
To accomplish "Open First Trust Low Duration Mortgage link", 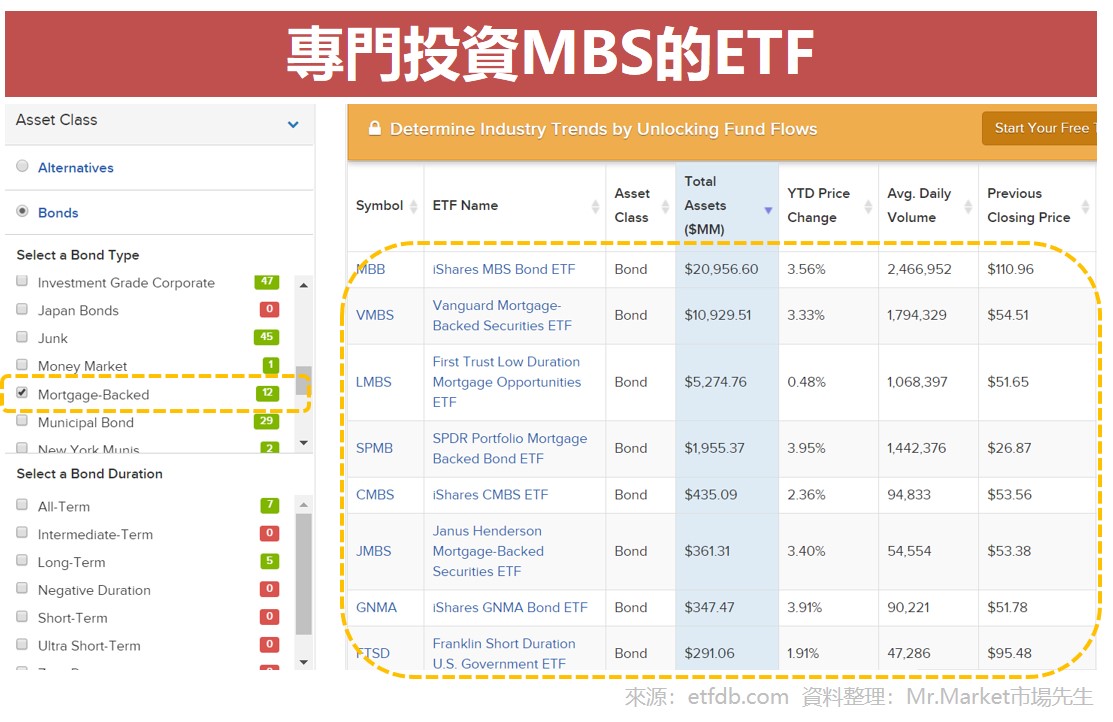I will (x=507, y=382).
